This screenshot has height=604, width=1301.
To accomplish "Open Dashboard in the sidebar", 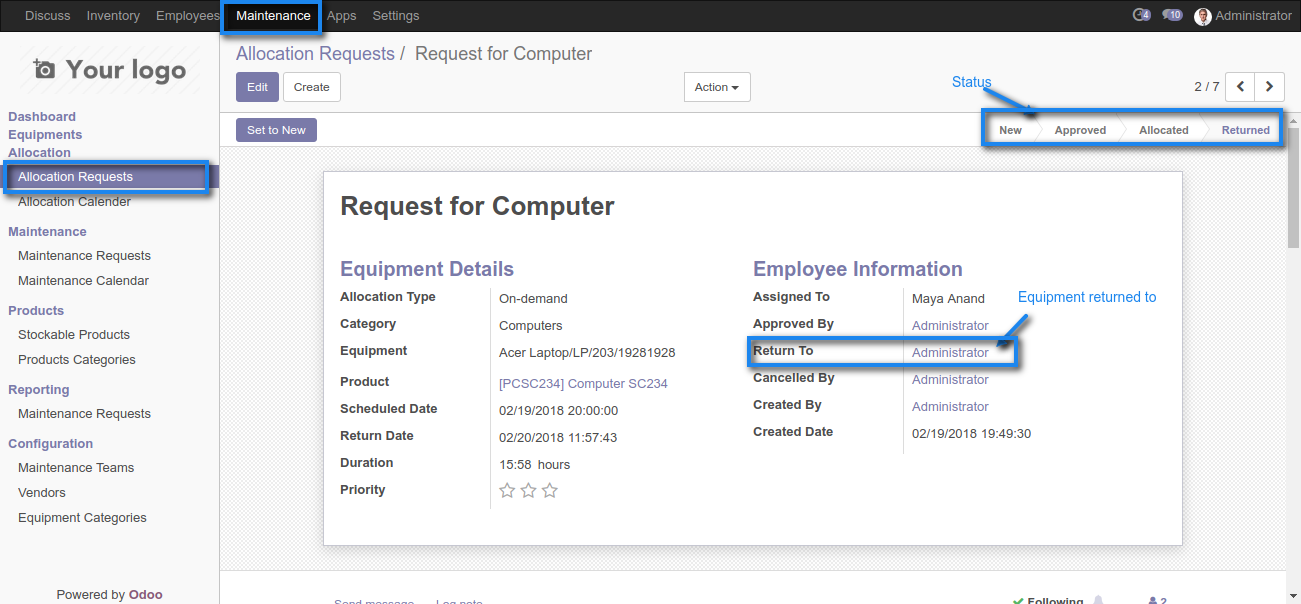I will 42,117.
